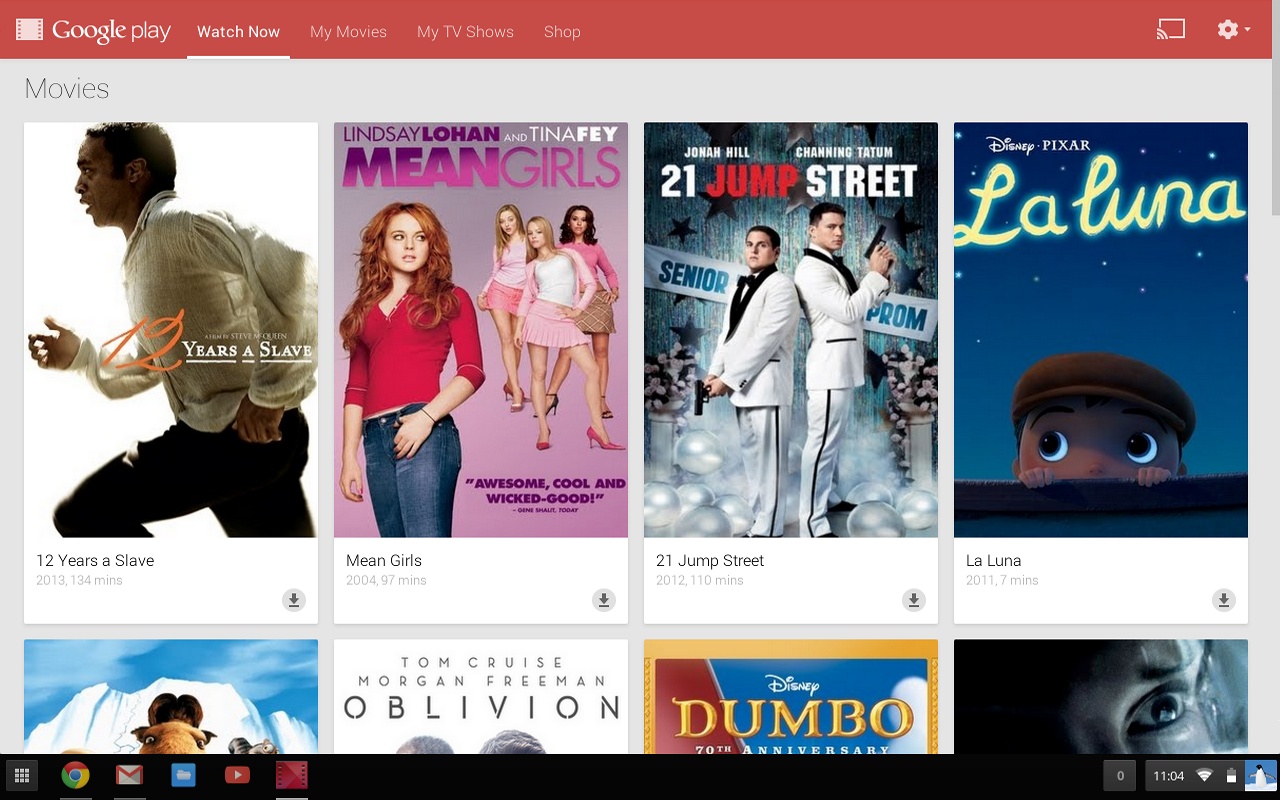This screenshot has height=800, width=1280.
Task: Download the Mean Girls movie
Action: tap(603, 600)
